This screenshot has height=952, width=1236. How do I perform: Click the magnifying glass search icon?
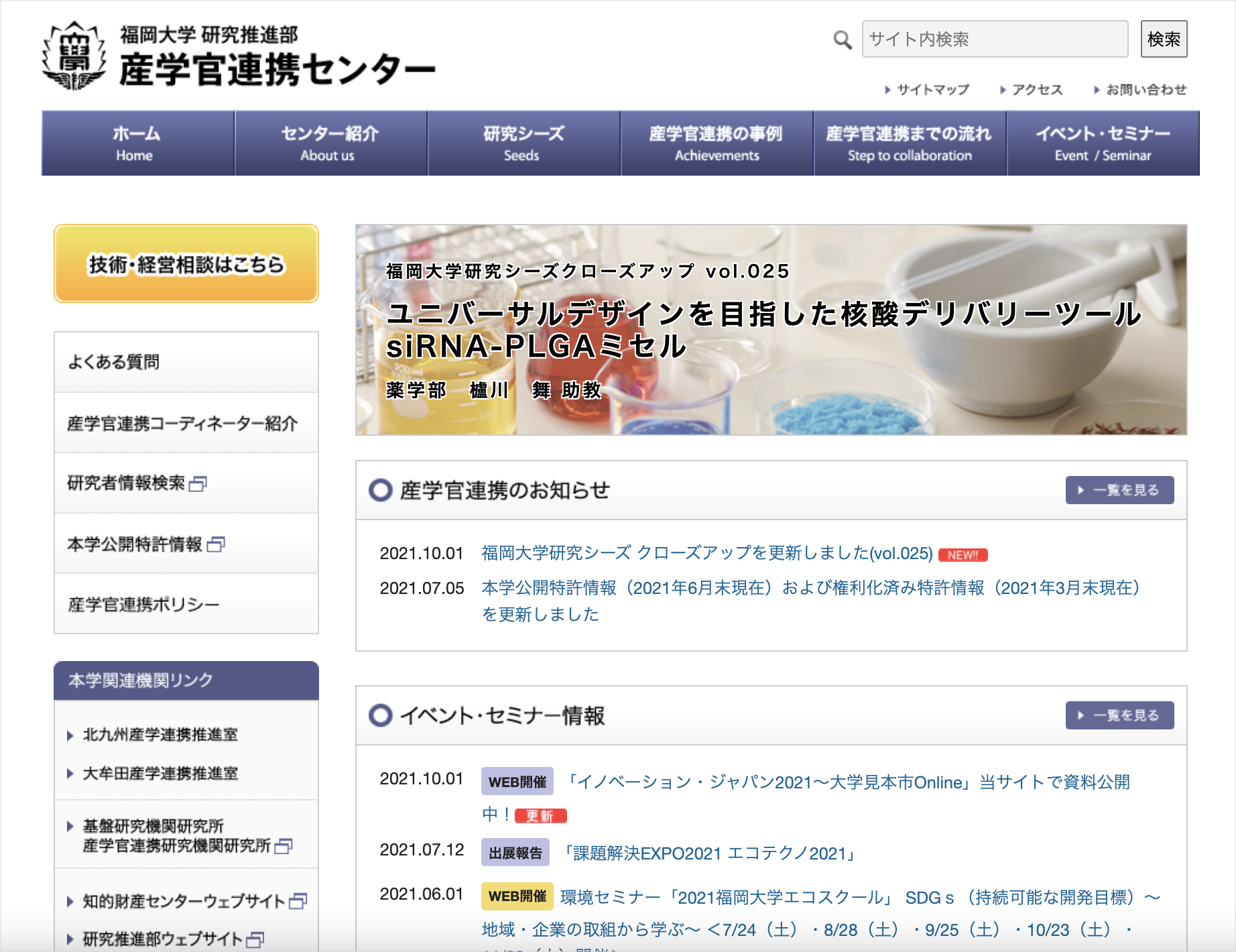843,40
